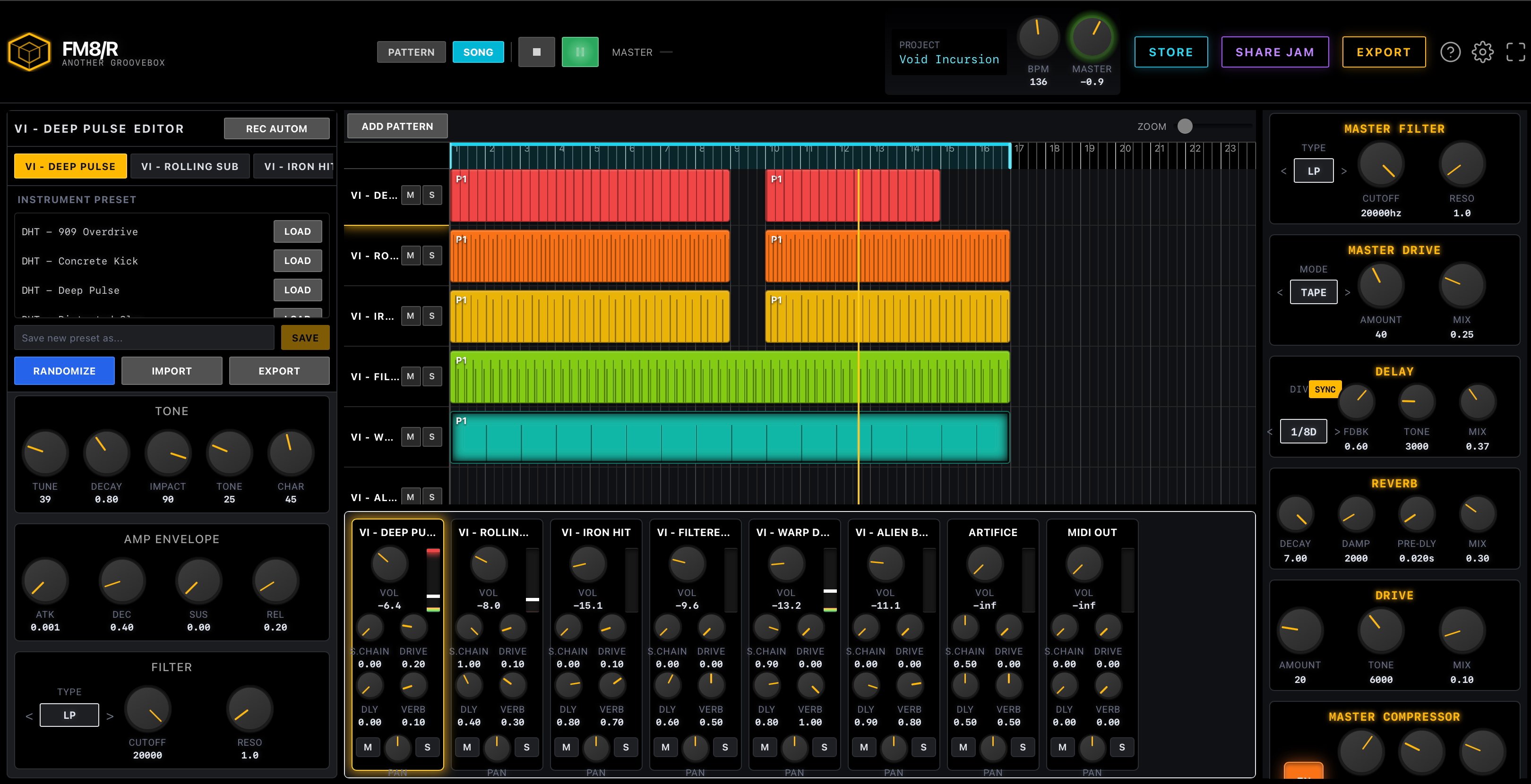The width and height of the screenshot is (1531, 784).
Task: Click previous arrow for Master Drive mode
Action: coord(1280,292)
